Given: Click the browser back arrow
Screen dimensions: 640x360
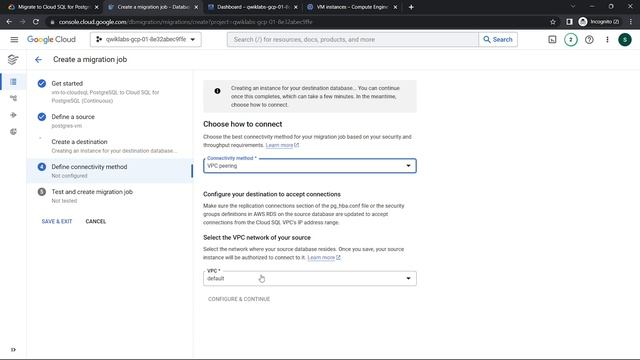Looking at the screenshot, I should (x=9, y=22).
